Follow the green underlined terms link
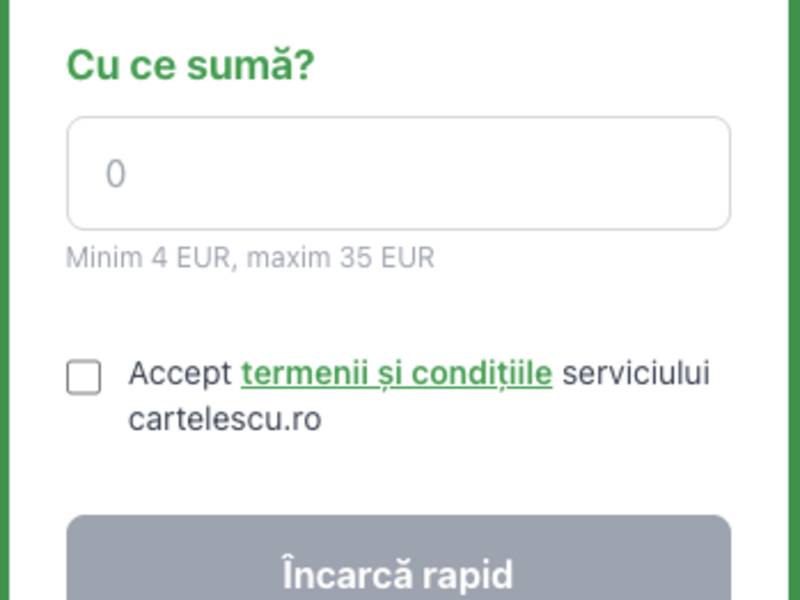The image size is (800, 600). 396,374
